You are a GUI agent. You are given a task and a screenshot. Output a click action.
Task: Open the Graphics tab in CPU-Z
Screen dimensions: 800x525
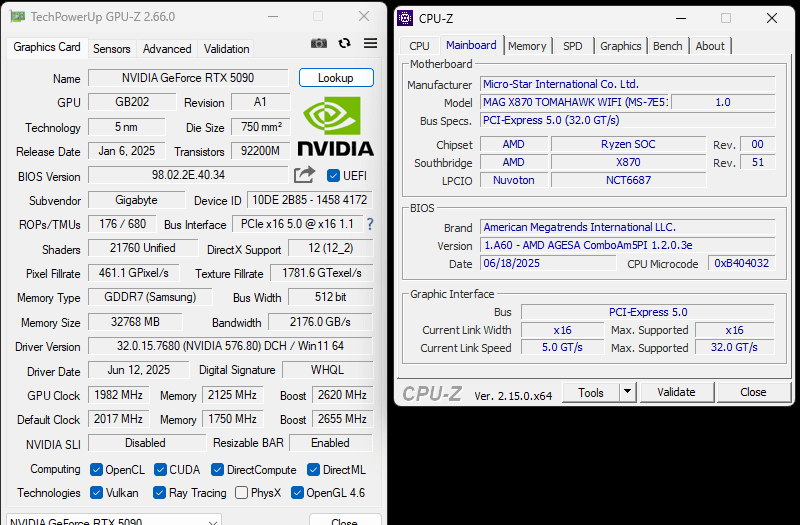(x=620, y=46)
